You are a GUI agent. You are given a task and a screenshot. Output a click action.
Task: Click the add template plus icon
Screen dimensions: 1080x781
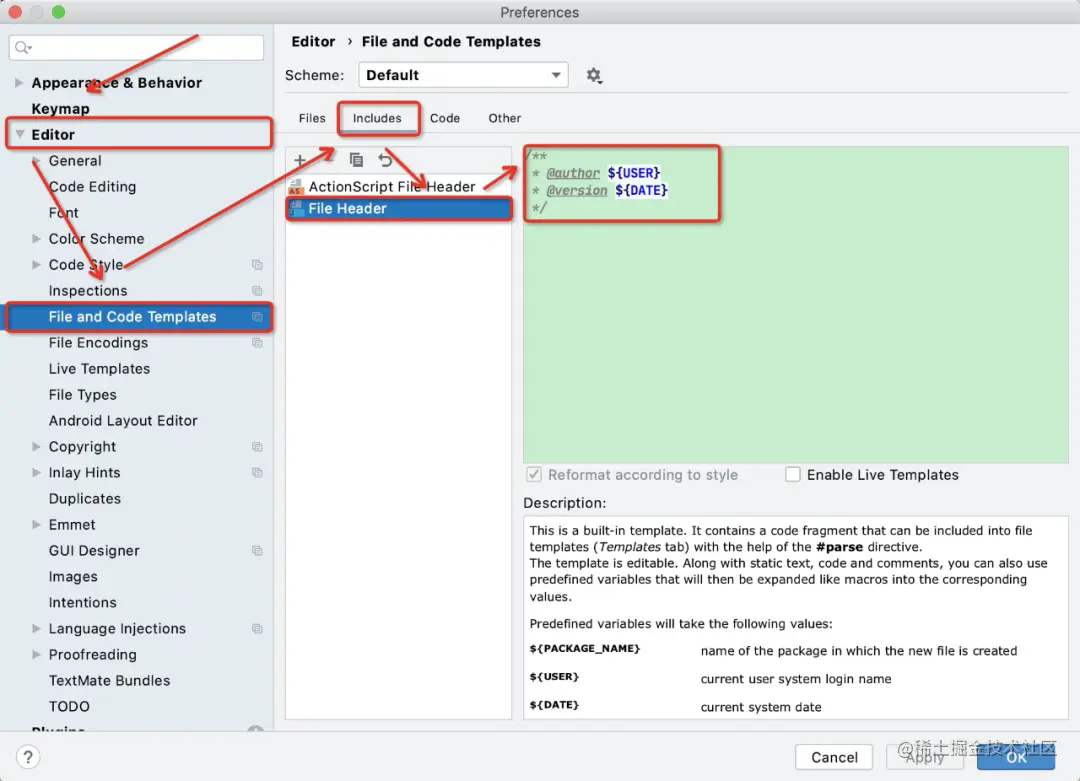[300, 160]
